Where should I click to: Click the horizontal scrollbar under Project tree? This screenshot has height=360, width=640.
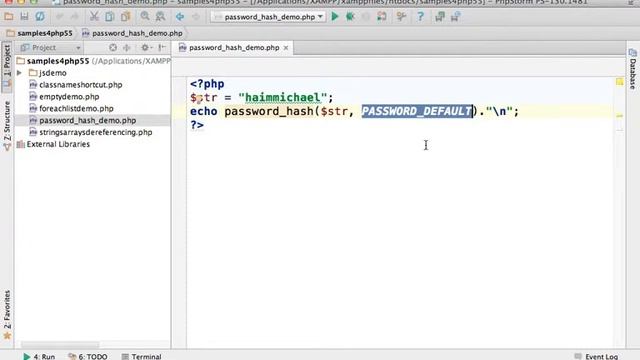pyautogui.click(x=60, y=344)
